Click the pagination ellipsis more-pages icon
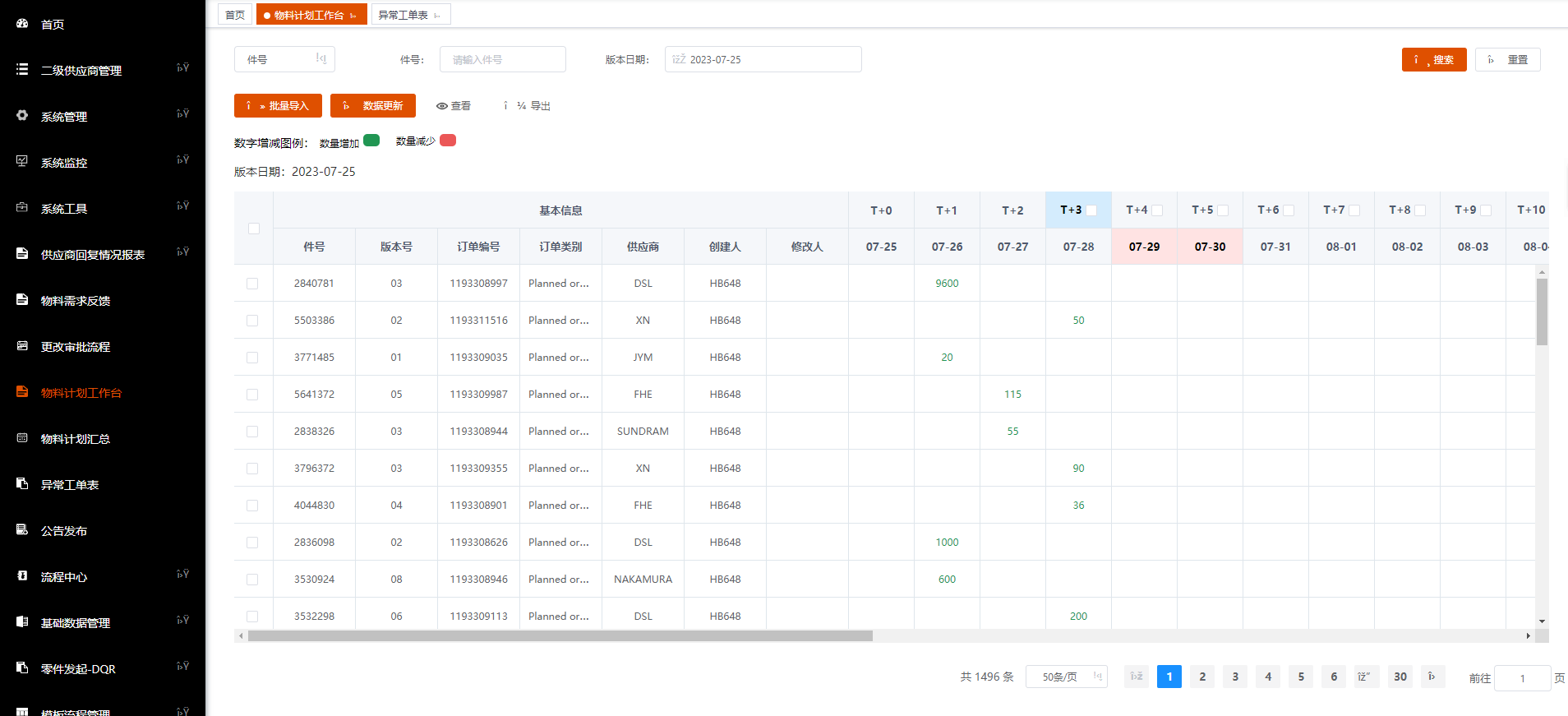Image resolution: width=1568 pixels, height=716 pixels. (x=1367, y=677)
